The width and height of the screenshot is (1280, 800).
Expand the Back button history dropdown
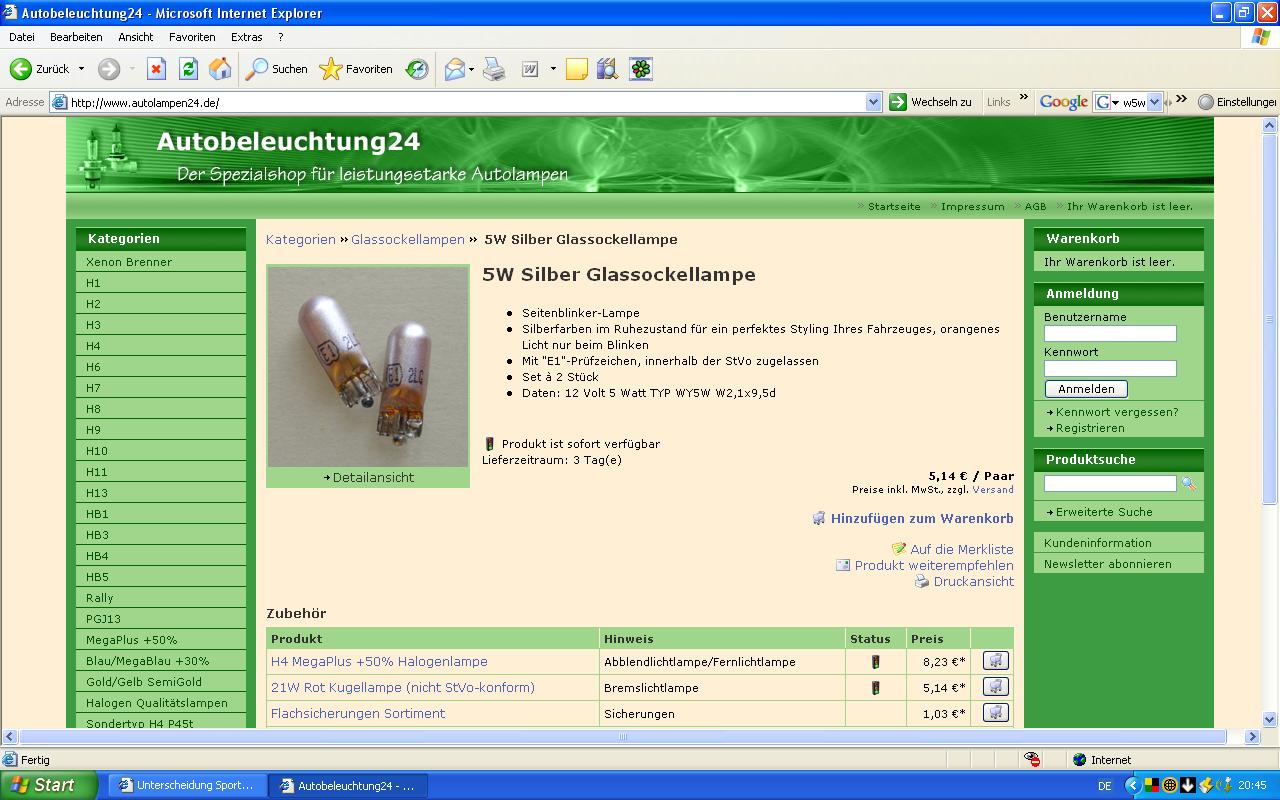pyautogui.click(x=82, y=69)
